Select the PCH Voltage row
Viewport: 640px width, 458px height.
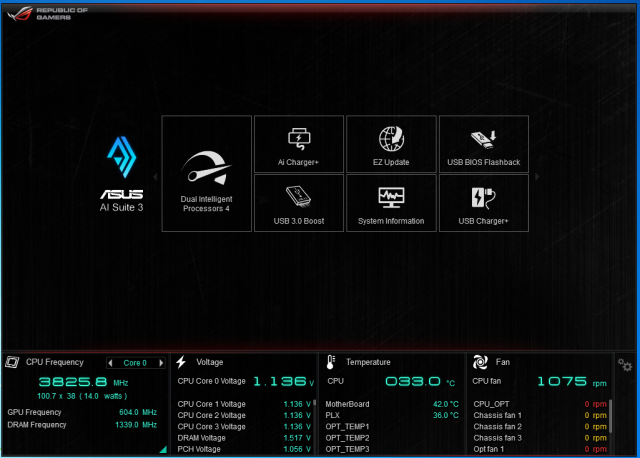pos(244,449)
